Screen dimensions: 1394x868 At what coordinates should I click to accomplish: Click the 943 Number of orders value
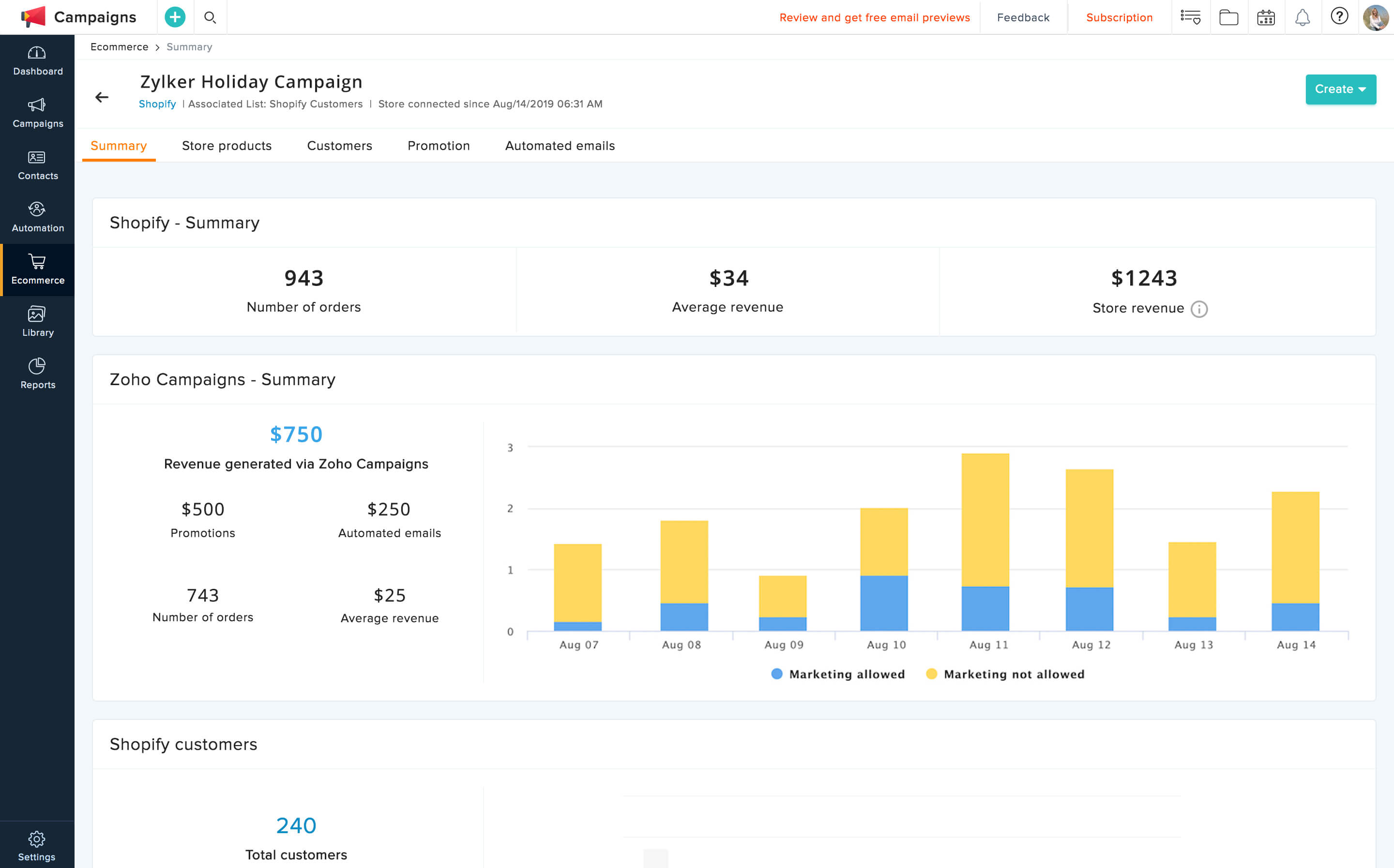(303, 278)
